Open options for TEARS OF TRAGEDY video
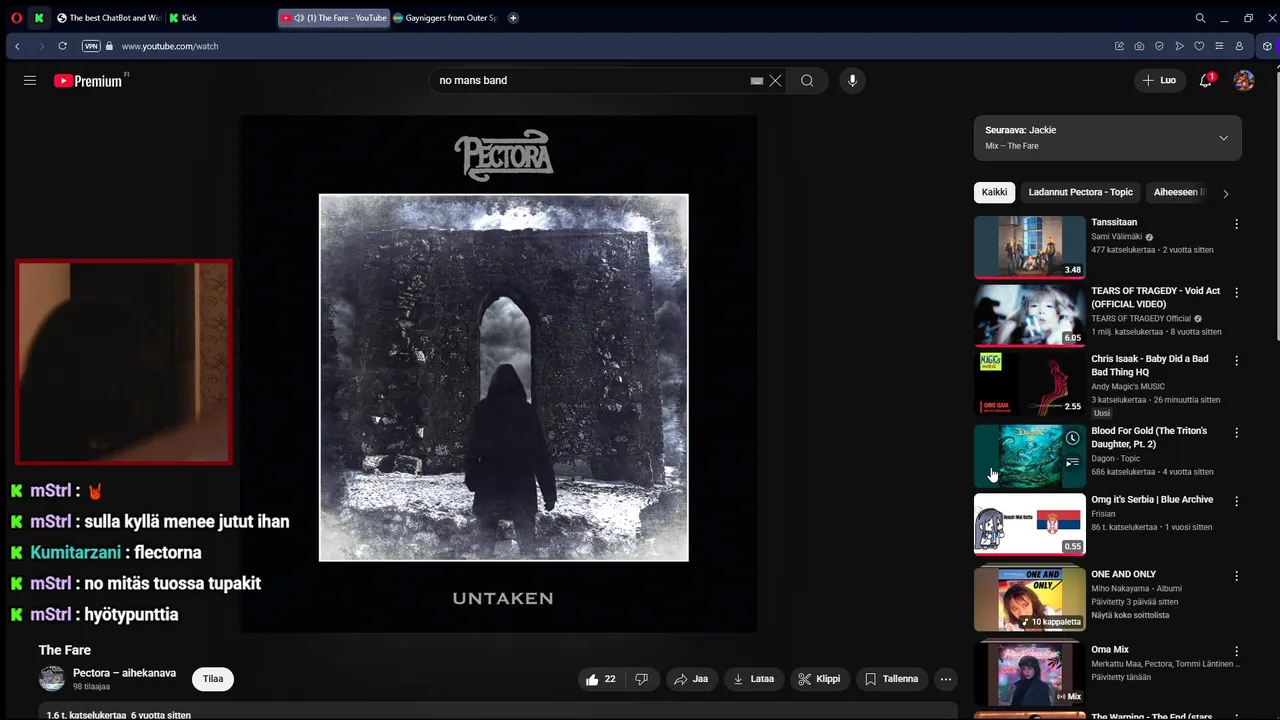The height and width of the screenshot is (720, 1280). point(1236,293)
